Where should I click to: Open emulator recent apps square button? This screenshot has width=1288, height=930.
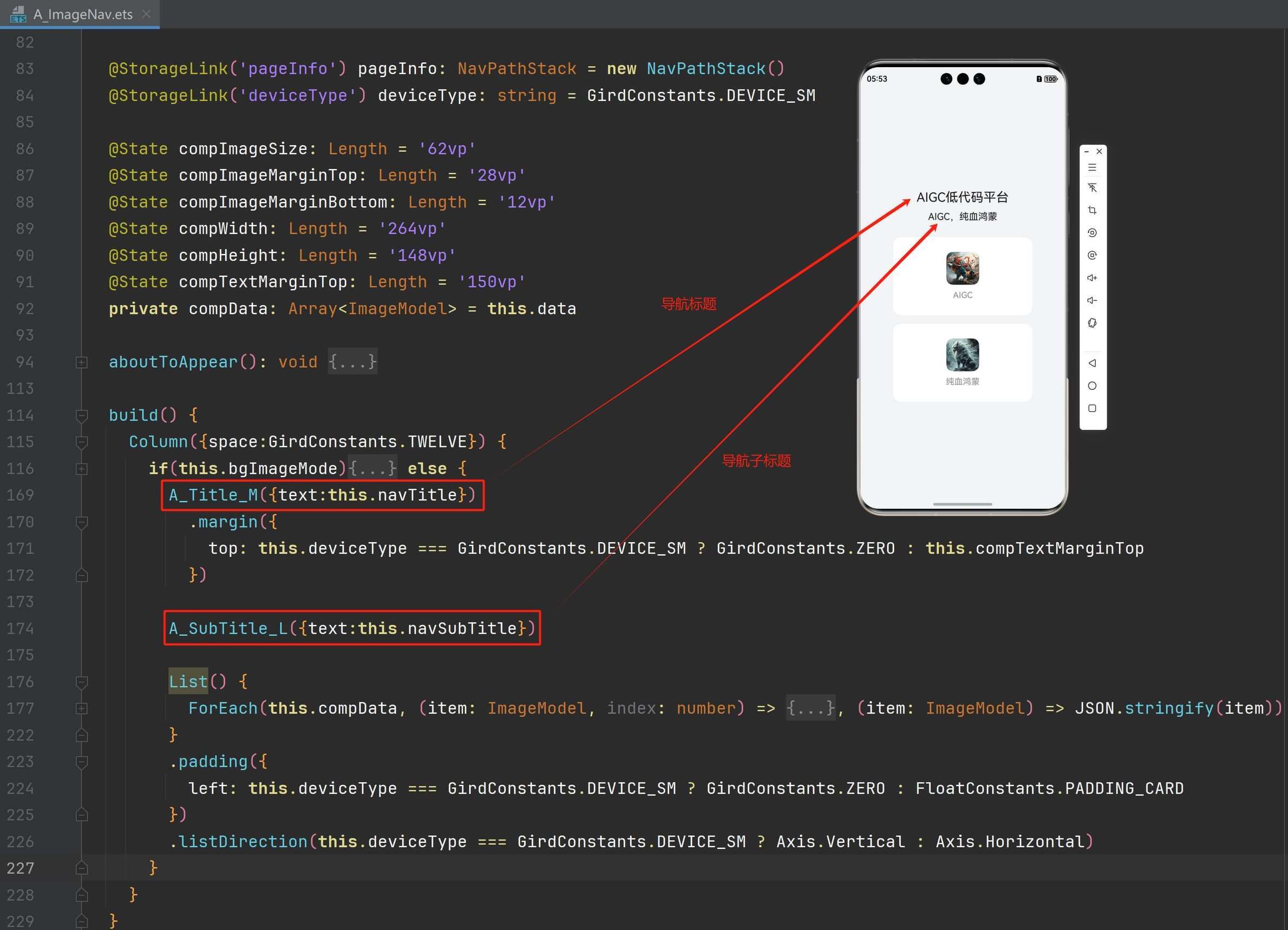pyautogui.click(x=1091, y=408)
